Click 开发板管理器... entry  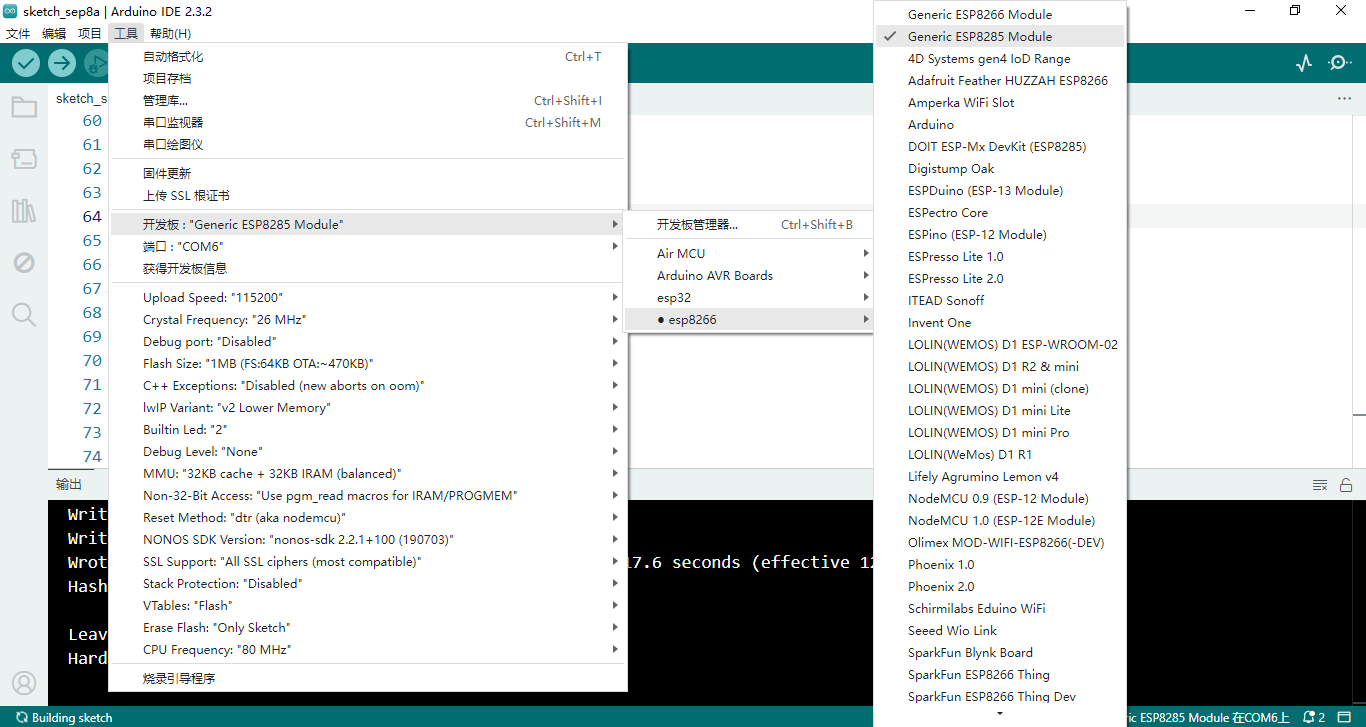click(697, 225)
